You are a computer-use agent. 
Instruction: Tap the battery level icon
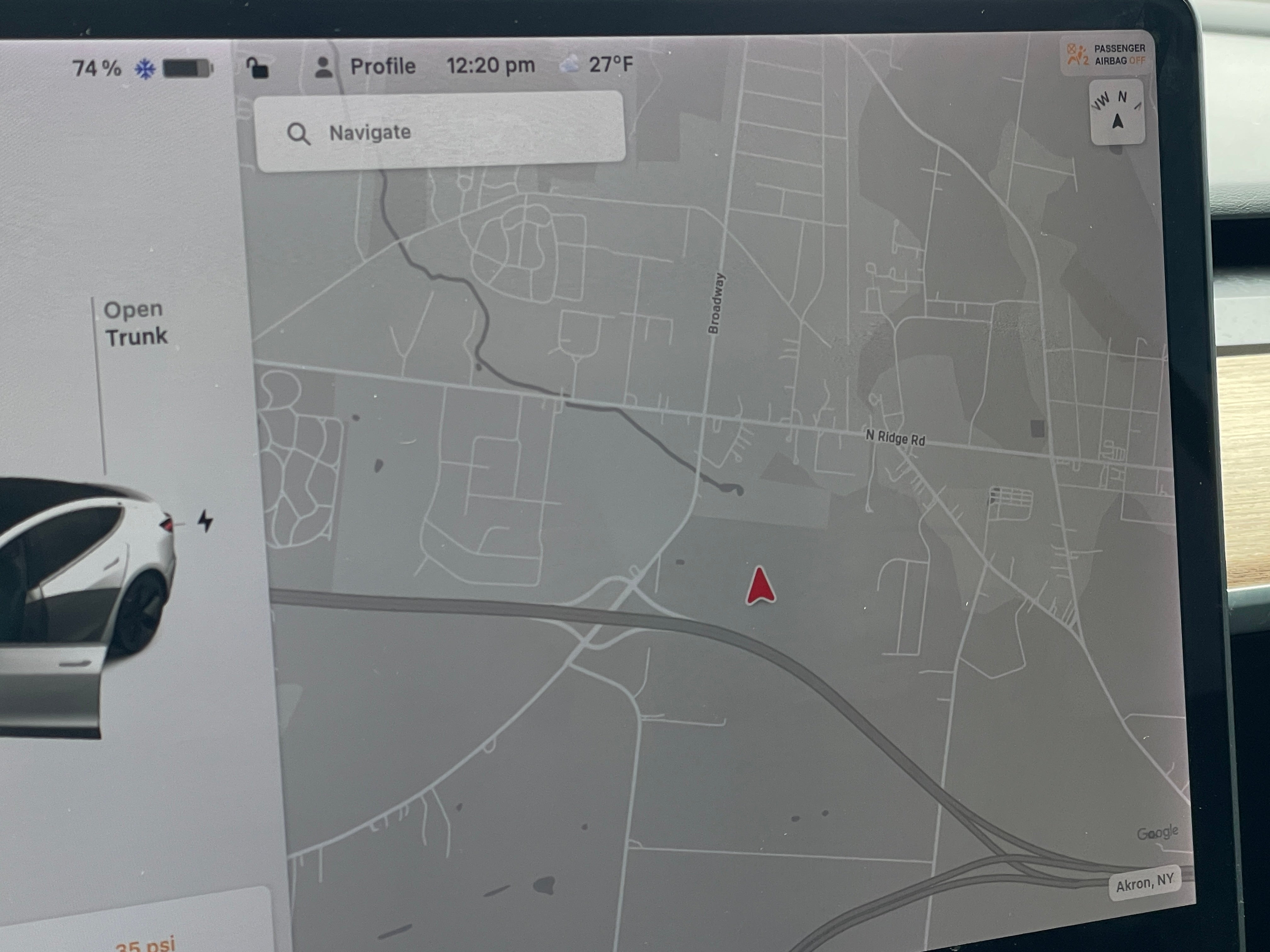pos(188,68)
